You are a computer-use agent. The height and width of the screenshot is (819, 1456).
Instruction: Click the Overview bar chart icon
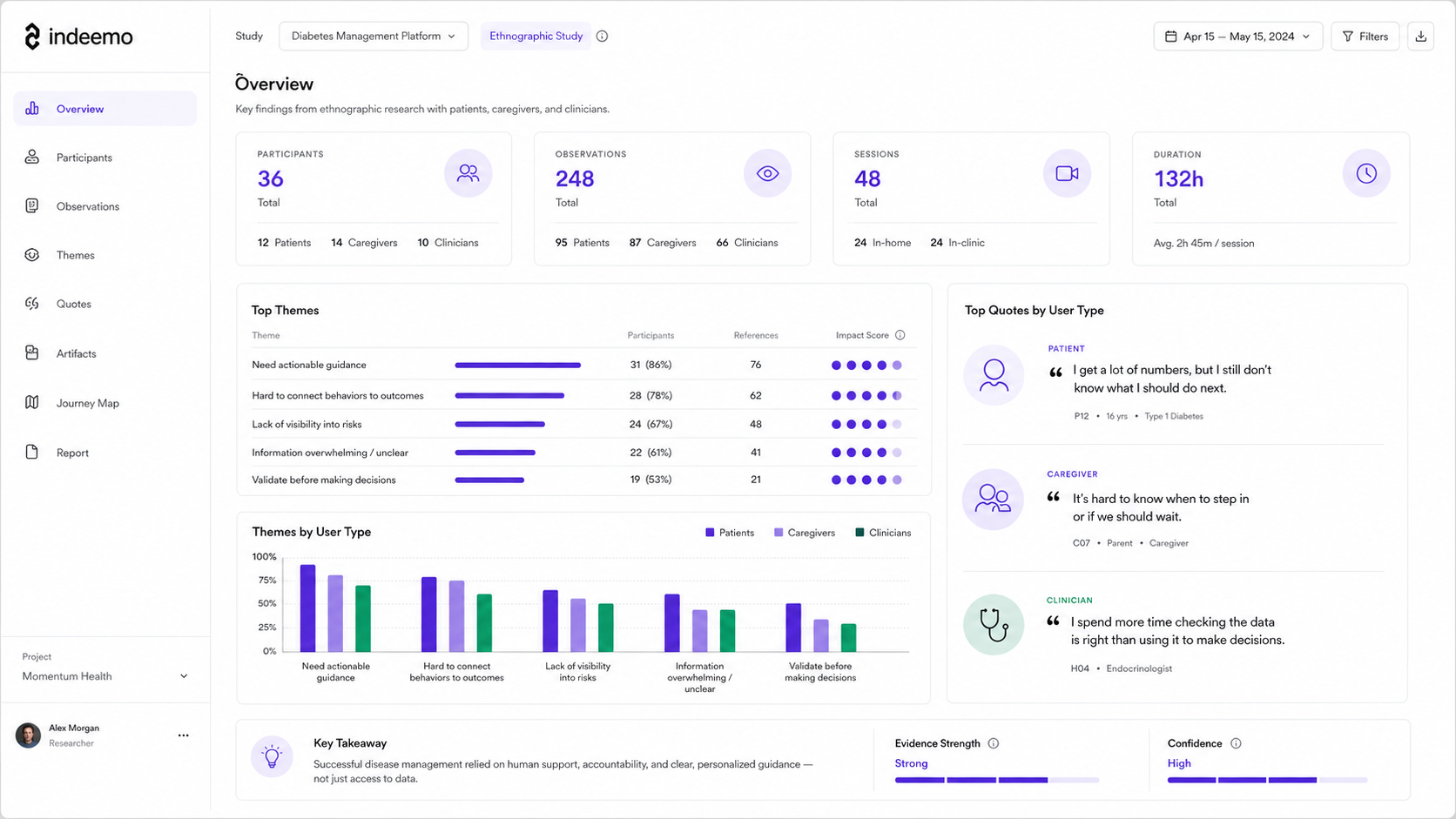(x=32, y=109)
